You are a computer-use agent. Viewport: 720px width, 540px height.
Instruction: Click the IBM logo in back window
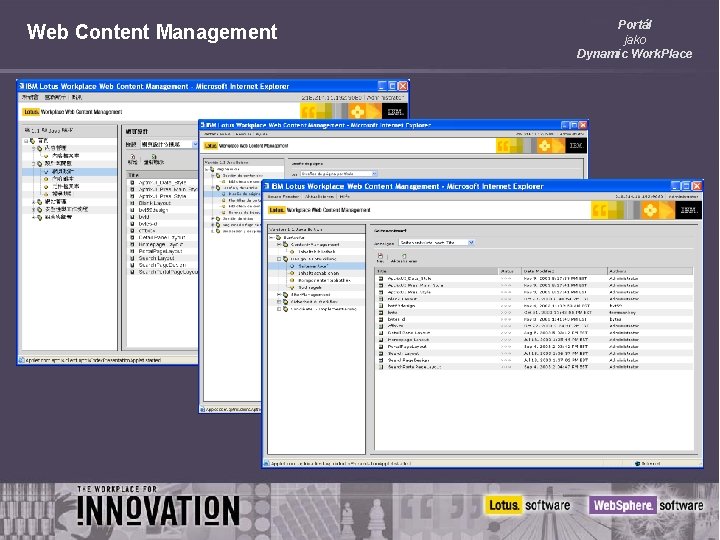click(395, 111)
